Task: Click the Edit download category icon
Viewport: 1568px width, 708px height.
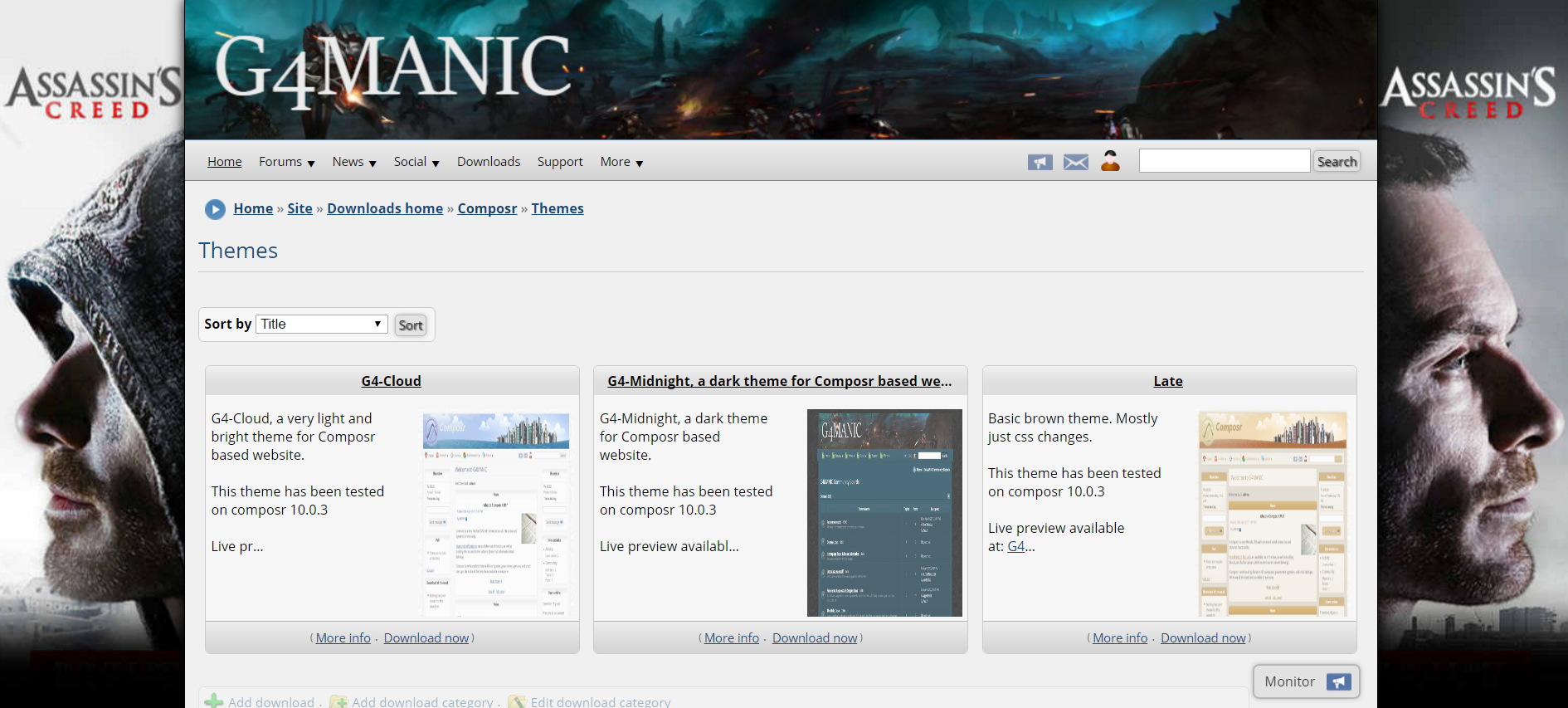Action: click(x=517, y=701)
